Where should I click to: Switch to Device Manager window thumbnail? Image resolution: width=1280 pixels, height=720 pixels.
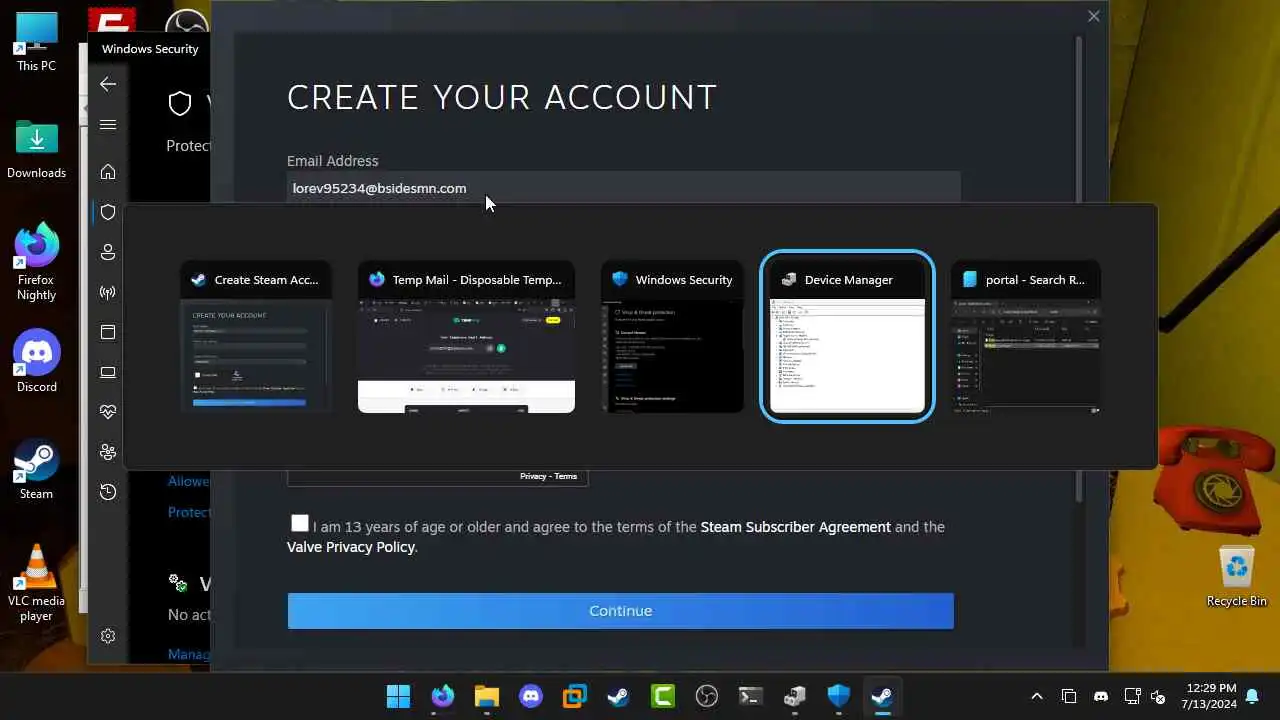click(848, 337)
